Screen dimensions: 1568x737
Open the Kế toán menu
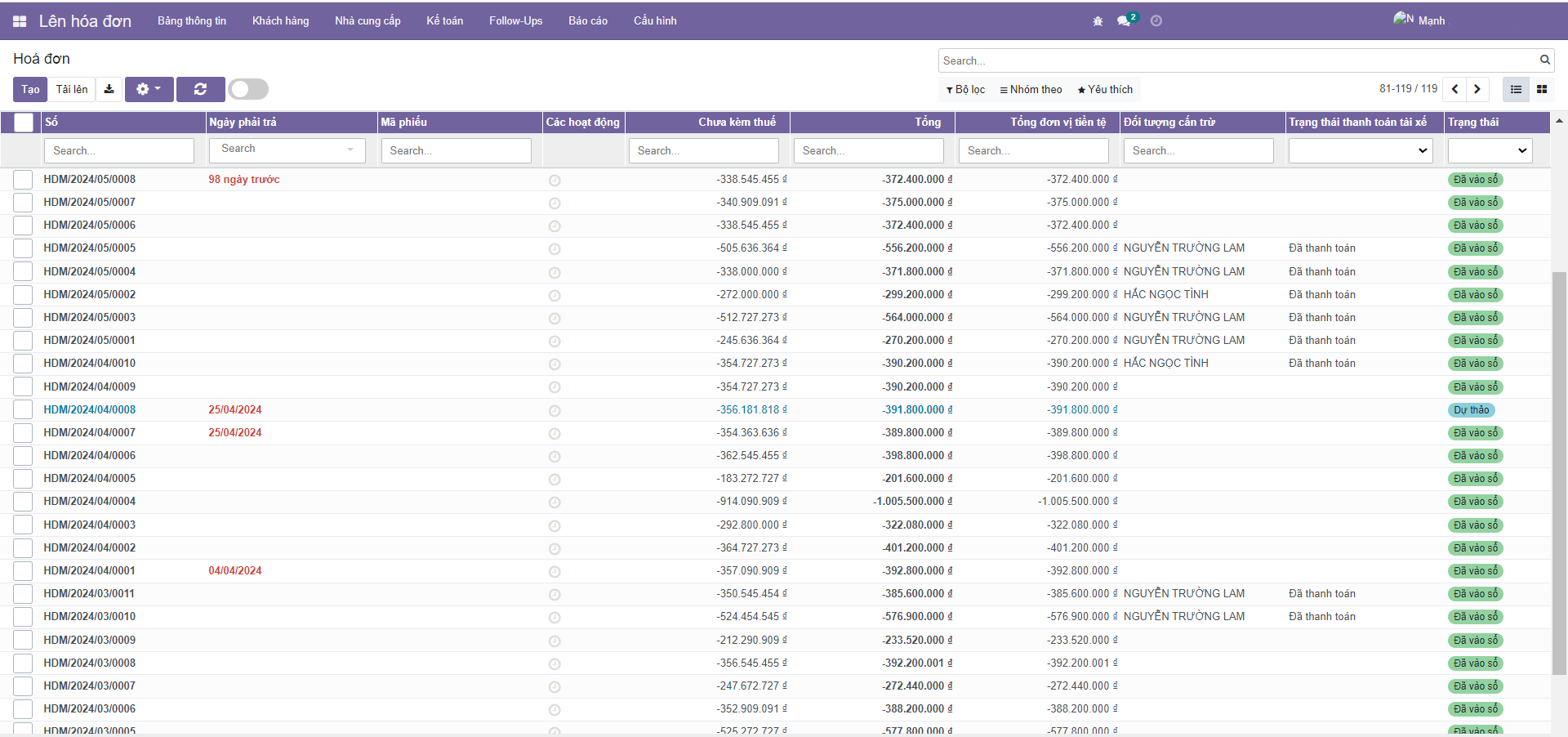[444, 21]
